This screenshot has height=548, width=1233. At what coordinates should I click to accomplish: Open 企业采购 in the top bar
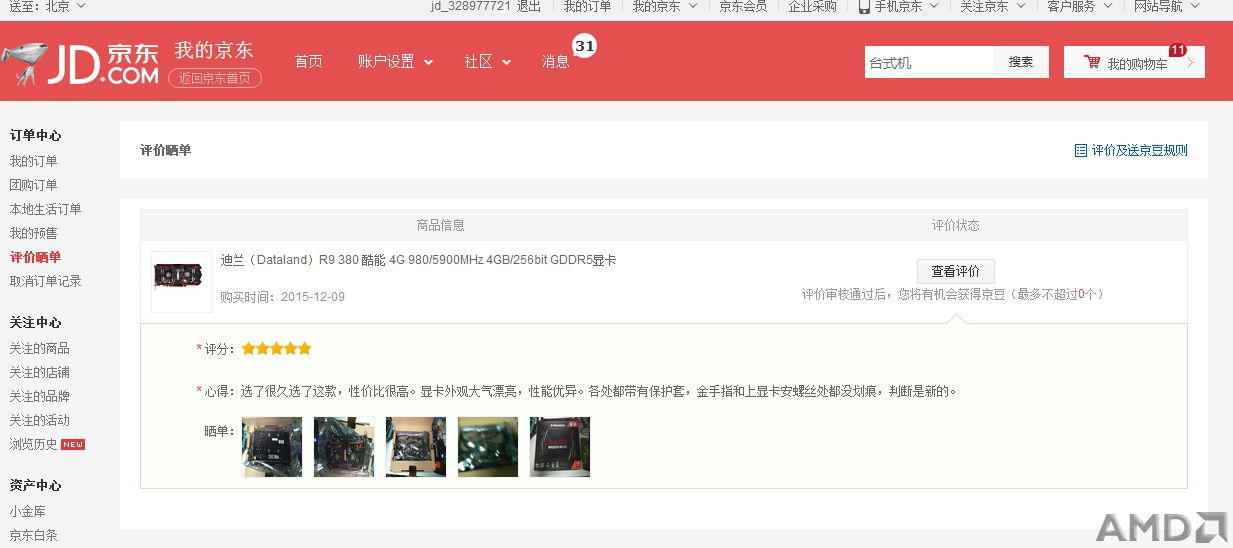coord(812,6)
